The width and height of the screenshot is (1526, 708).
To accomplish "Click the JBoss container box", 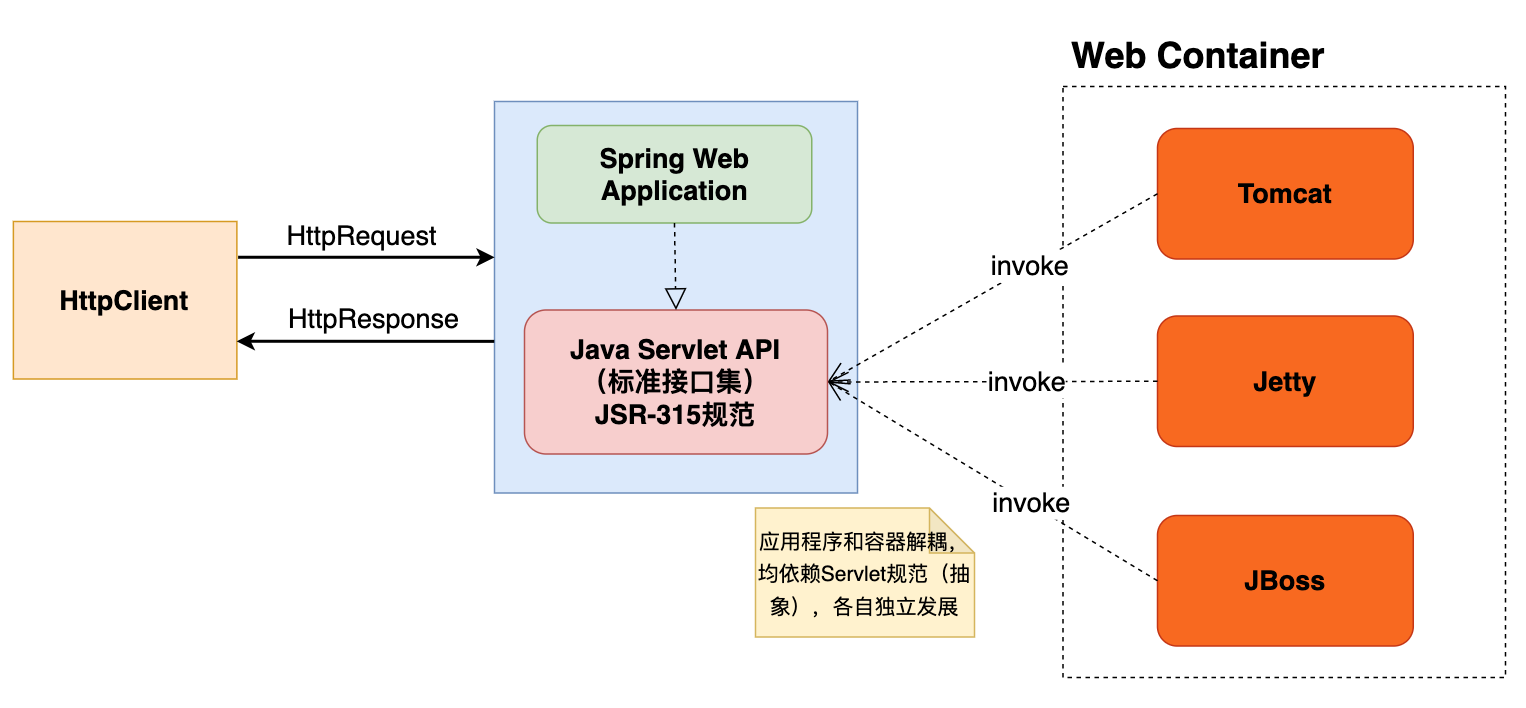I will tap(1285, 581).
